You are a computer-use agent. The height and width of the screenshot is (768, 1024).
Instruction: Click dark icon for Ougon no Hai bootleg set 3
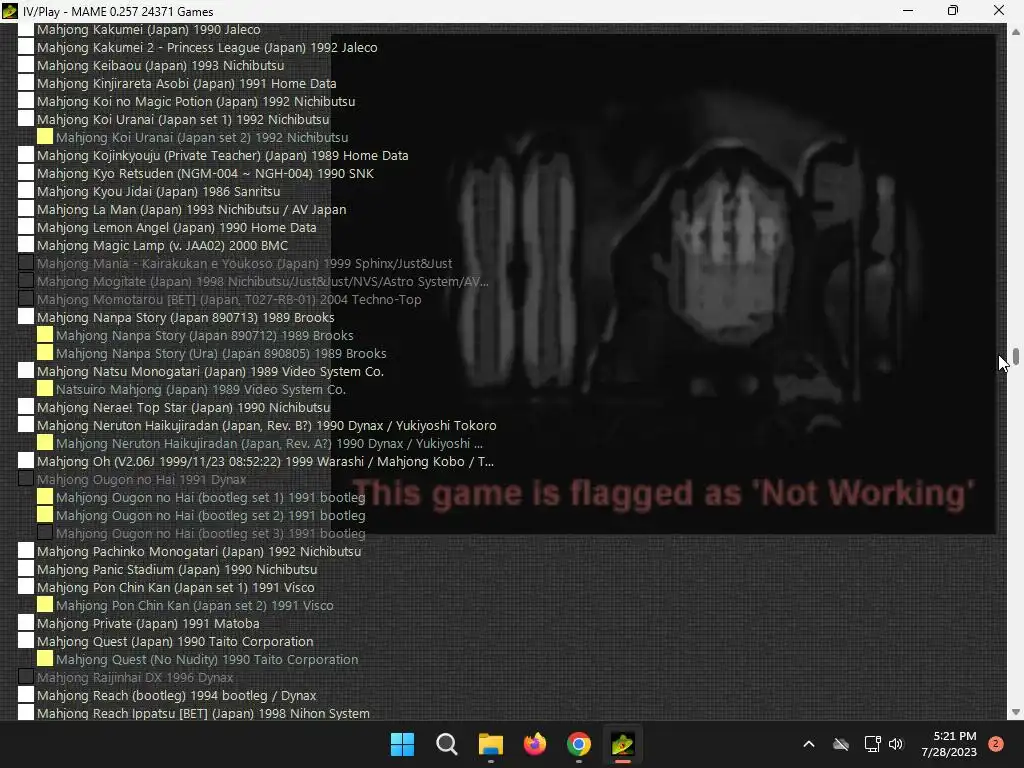coord(45,533)
